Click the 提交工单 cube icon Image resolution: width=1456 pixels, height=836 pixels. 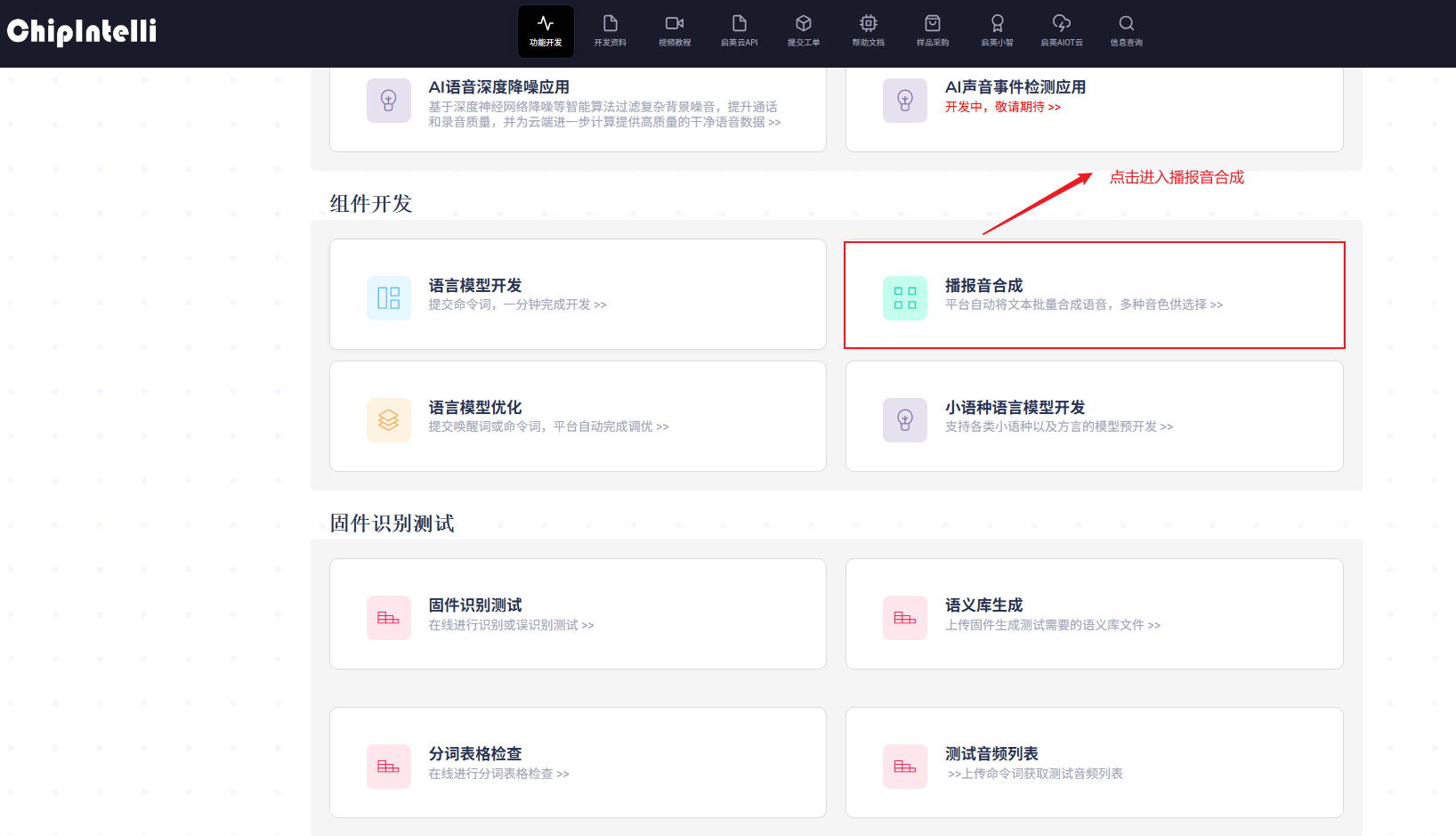(x=804, y=23)
